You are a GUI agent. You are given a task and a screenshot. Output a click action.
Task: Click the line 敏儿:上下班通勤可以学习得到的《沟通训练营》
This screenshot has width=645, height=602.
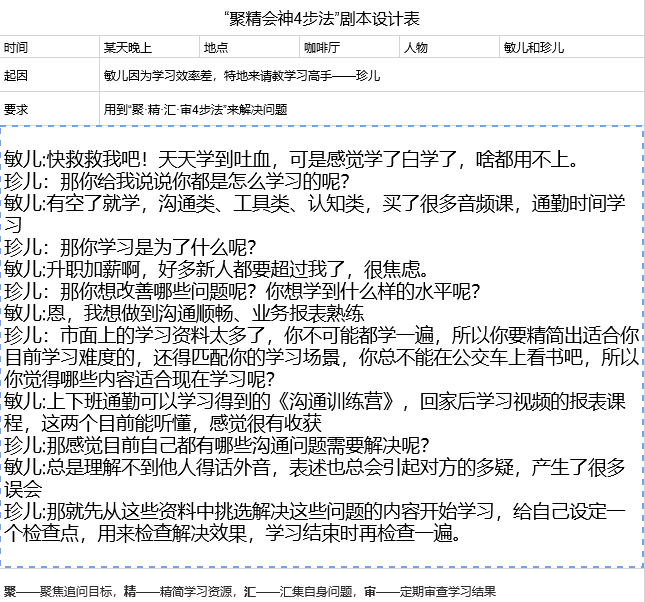coord(315,401)
